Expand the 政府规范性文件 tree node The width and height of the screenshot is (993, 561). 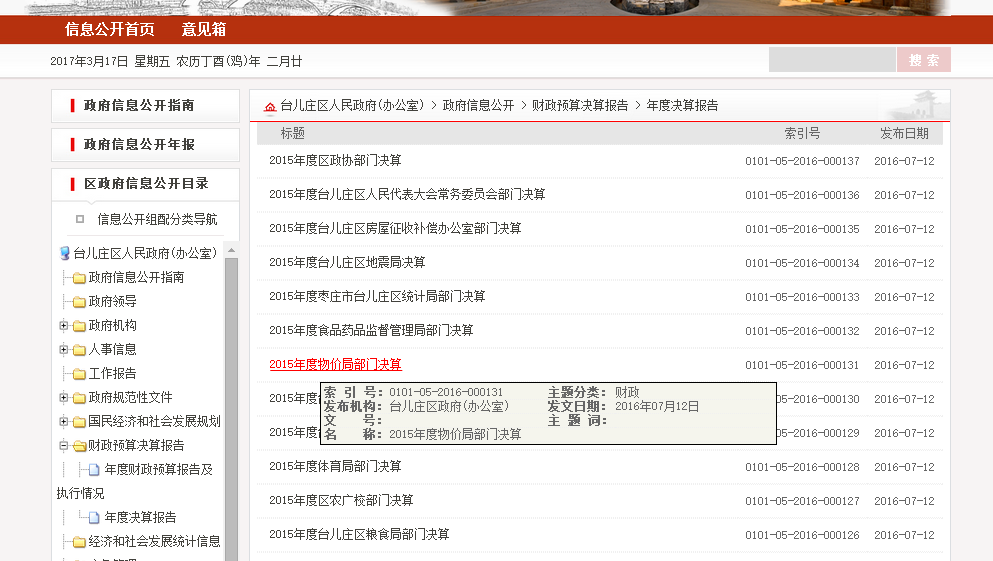tap(64, 398)
